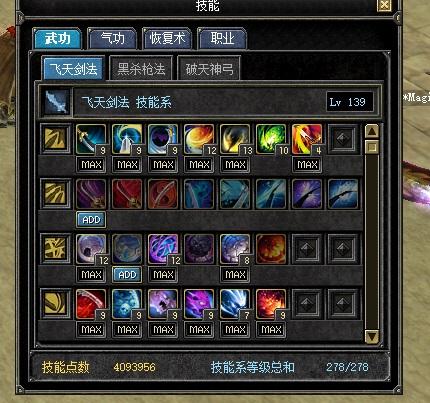This screenshot has height=403, width=430.
Task: Select the 黑杀枪法 sub-tab
Action: point(141,69)
